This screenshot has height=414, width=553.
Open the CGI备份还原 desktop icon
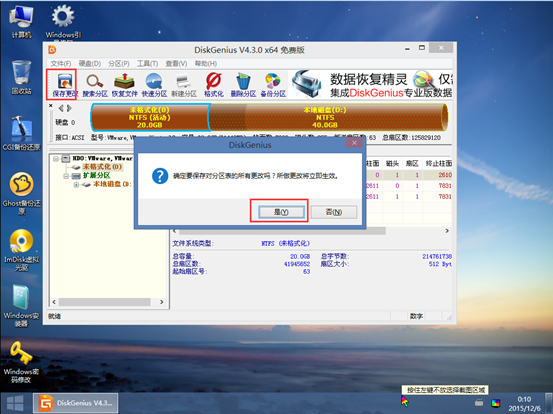point(21,133)
